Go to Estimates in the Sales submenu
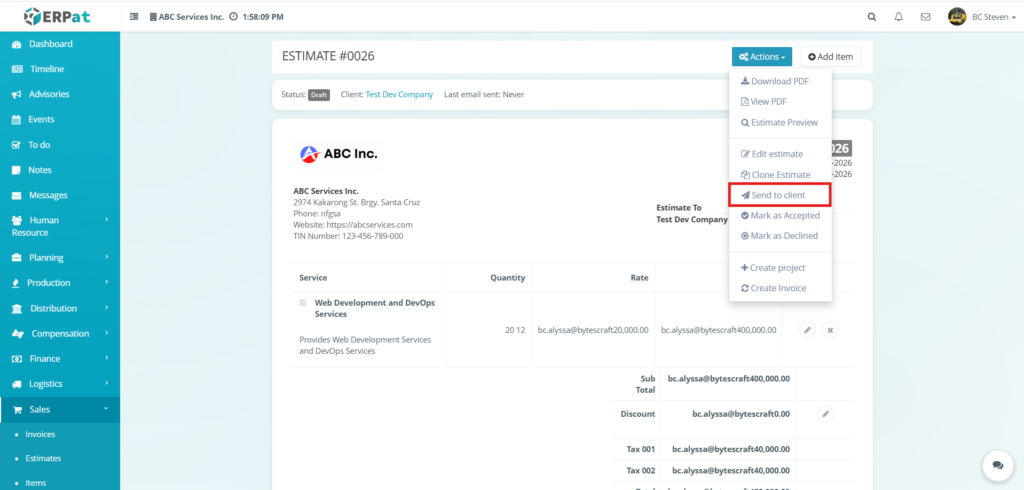The image size is (1024, 490). tap(43, 459)
